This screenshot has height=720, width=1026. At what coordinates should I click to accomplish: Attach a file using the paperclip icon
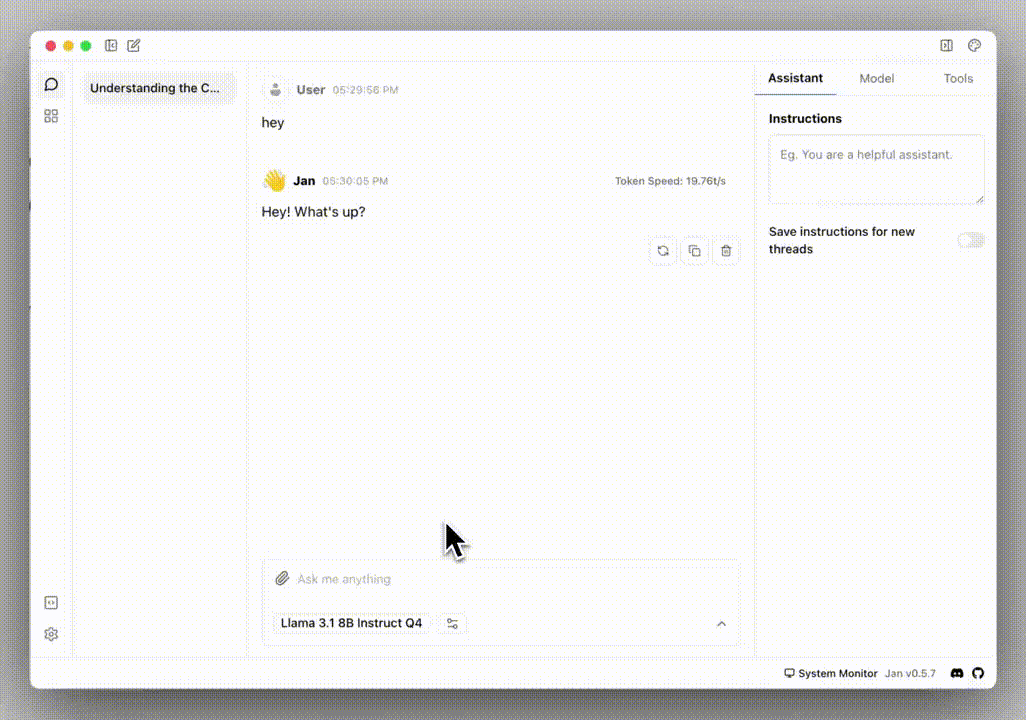280,578
